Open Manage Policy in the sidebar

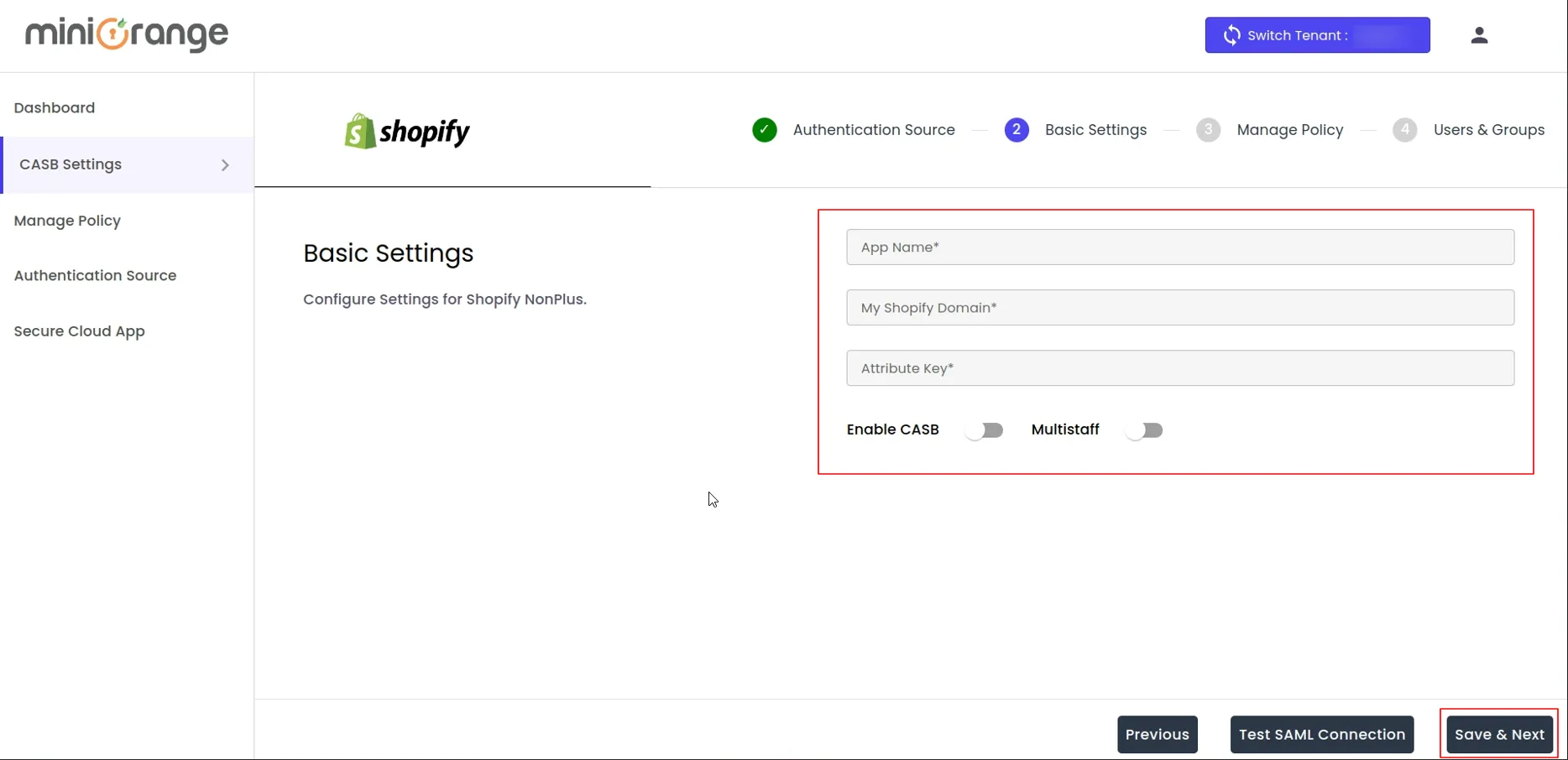pos(67,221)
